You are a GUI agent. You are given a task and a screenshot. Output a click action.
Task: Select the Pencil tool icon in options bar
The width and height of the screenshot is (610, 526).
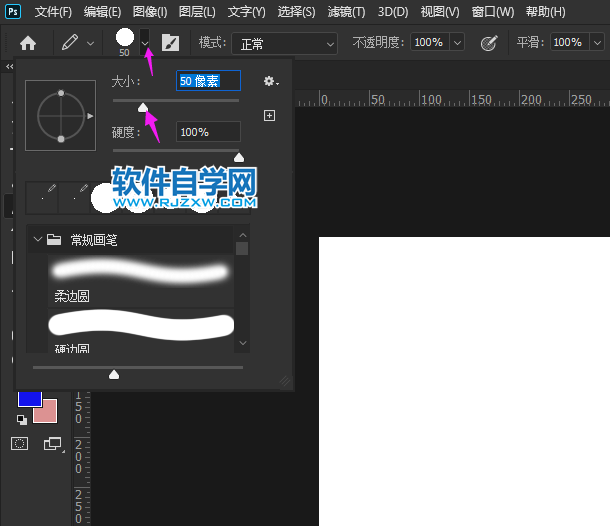click(70, 43)
